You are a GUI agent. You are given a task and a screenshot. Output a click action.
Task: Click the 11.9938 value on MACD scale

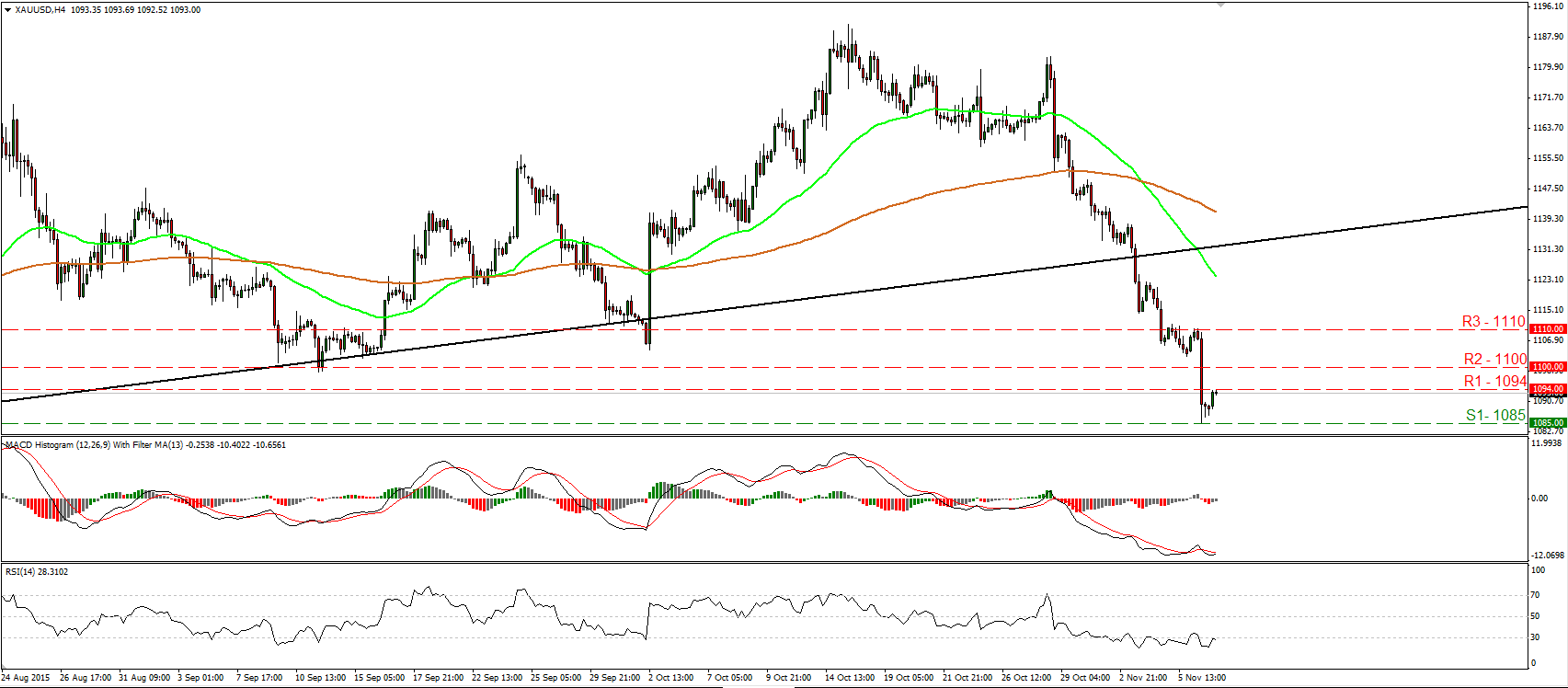coord(1549,443)
